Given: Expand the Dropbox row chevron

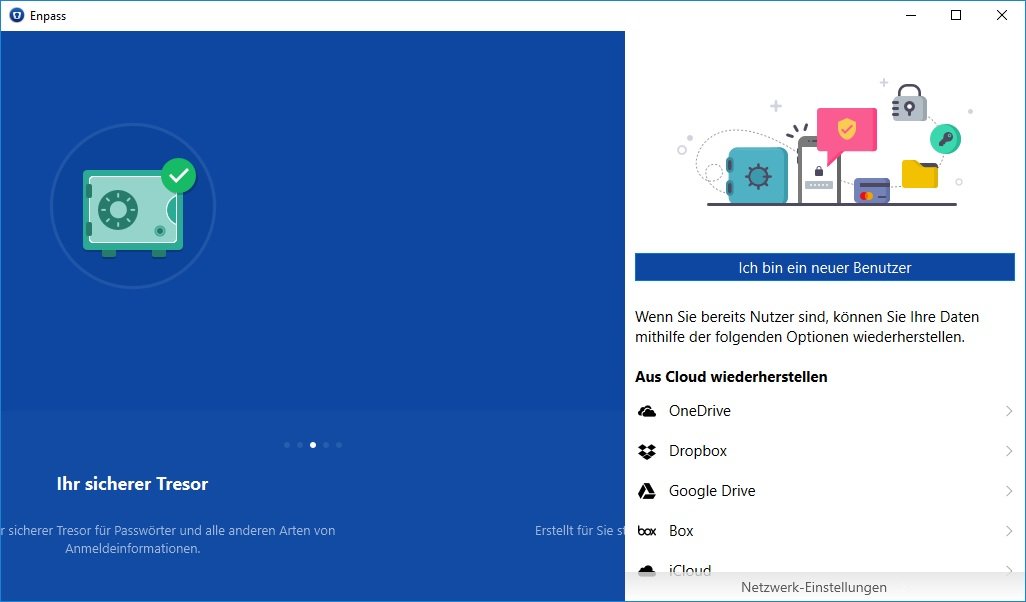Looking at the screenshot, I should point(1009,452).
